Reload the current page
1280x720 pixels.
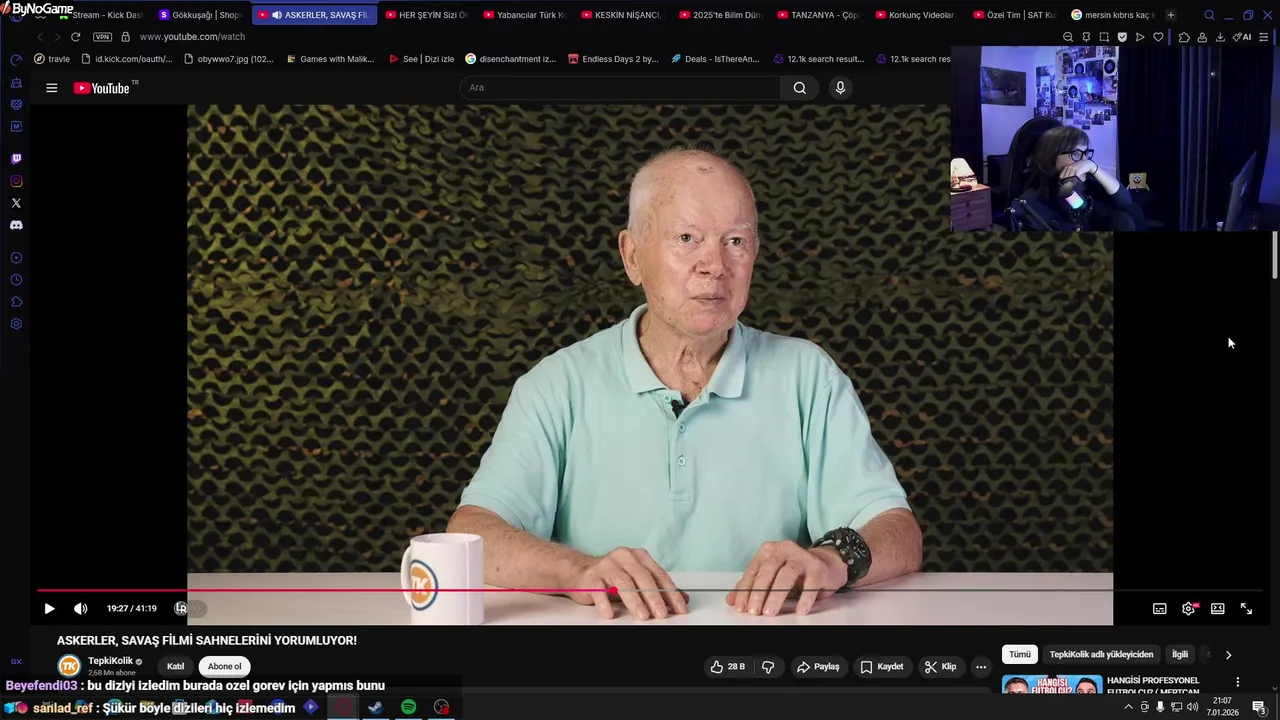tap(75, 37)
